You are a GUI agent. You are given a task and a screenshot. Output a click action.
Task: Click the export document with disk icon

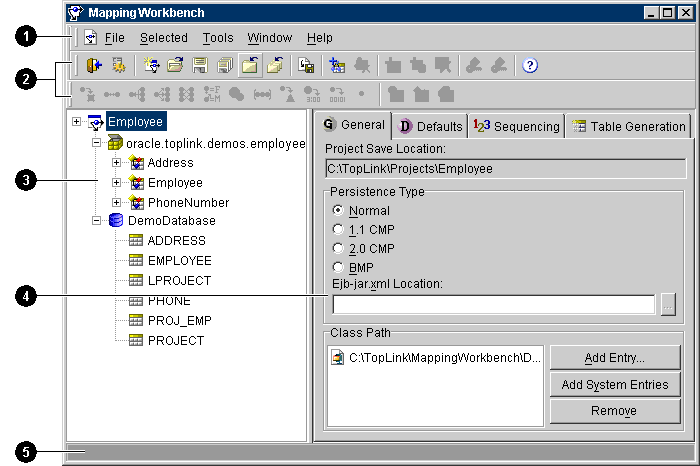[306, 66]
